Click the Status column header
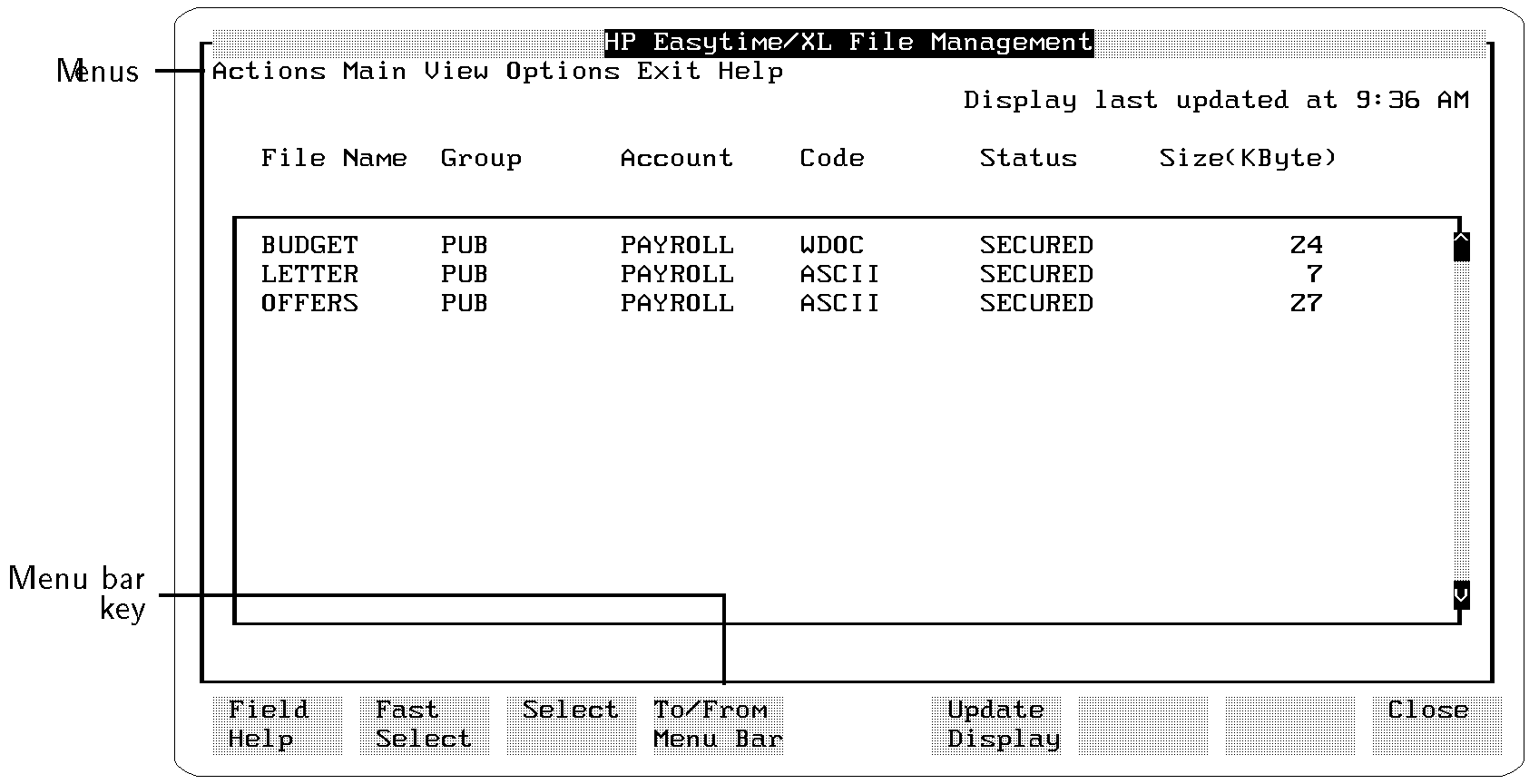Viewport: 1539px width, 784px height. 1028,159
